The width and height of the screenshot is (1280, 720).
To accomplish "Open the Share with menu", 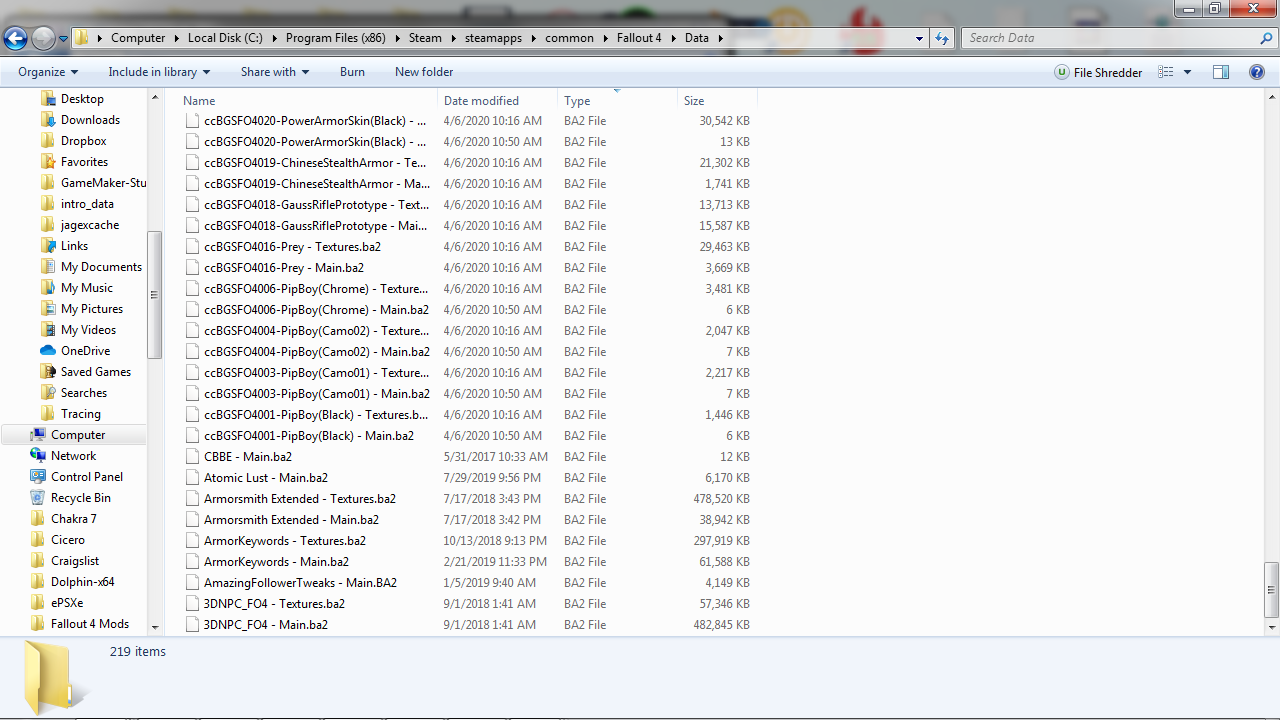I will click(274, 71).
